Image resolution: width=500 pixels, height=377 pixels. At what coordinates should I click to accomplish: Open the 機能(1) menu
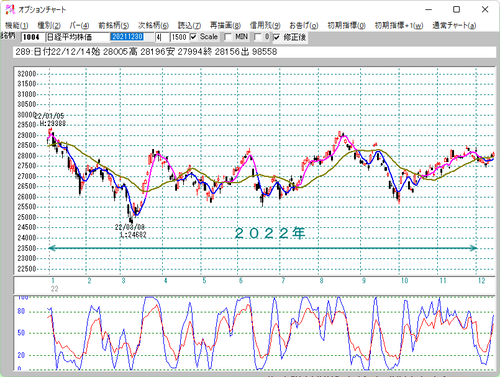pos(16,25)
